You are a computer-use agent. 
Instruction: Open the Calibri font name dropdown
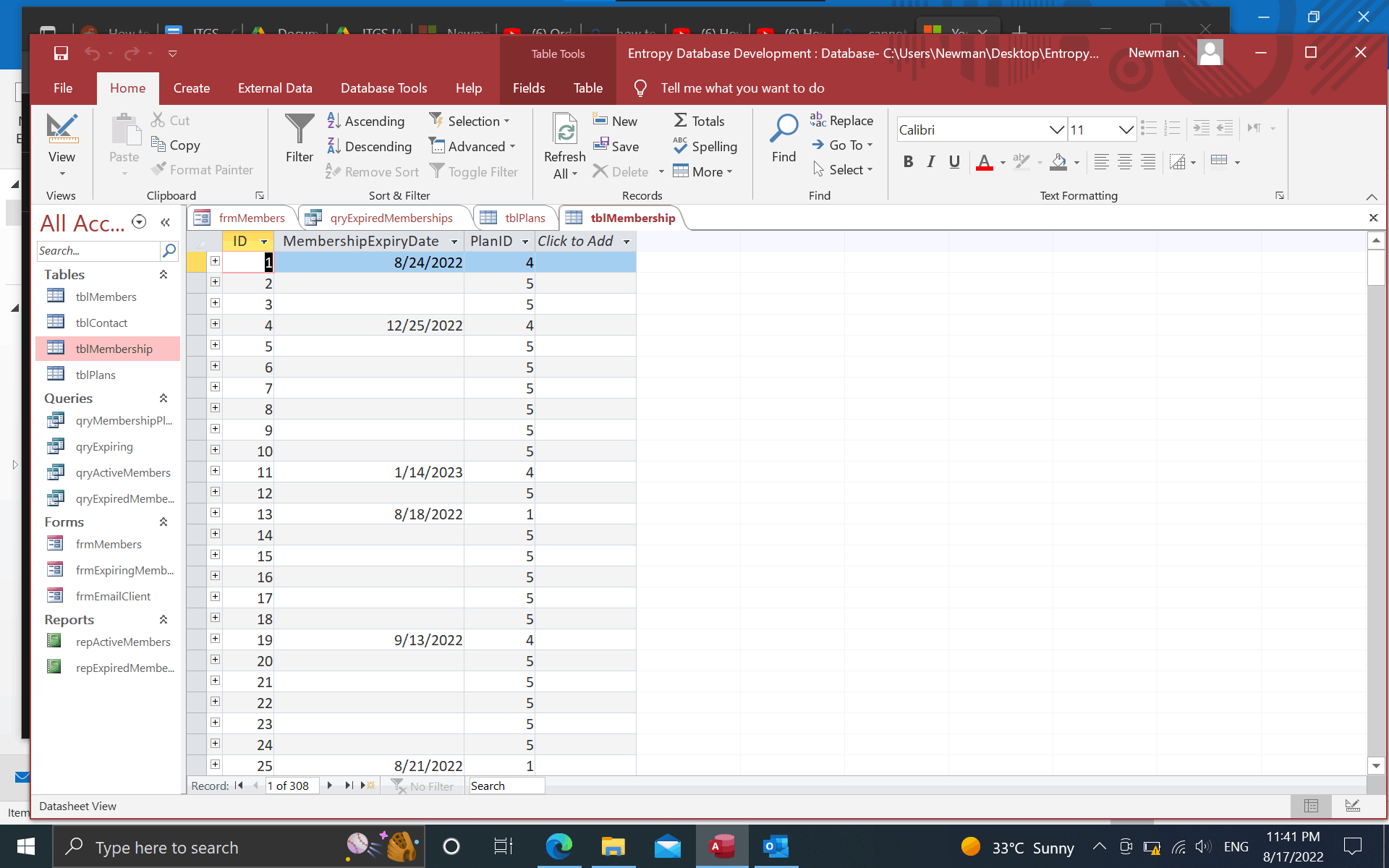(x=1056, y=130)
